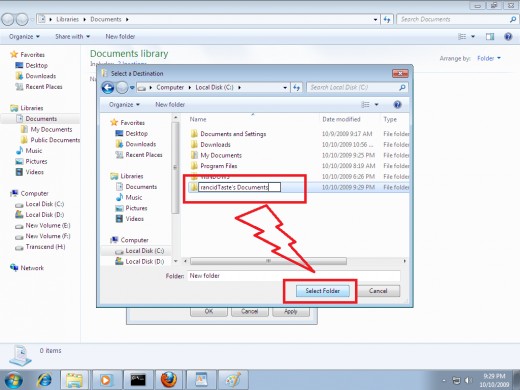This screenshot has width=520, height=390.
Task: Click New folder in Explorer toolbar
Action: click(x=120, y=37)
